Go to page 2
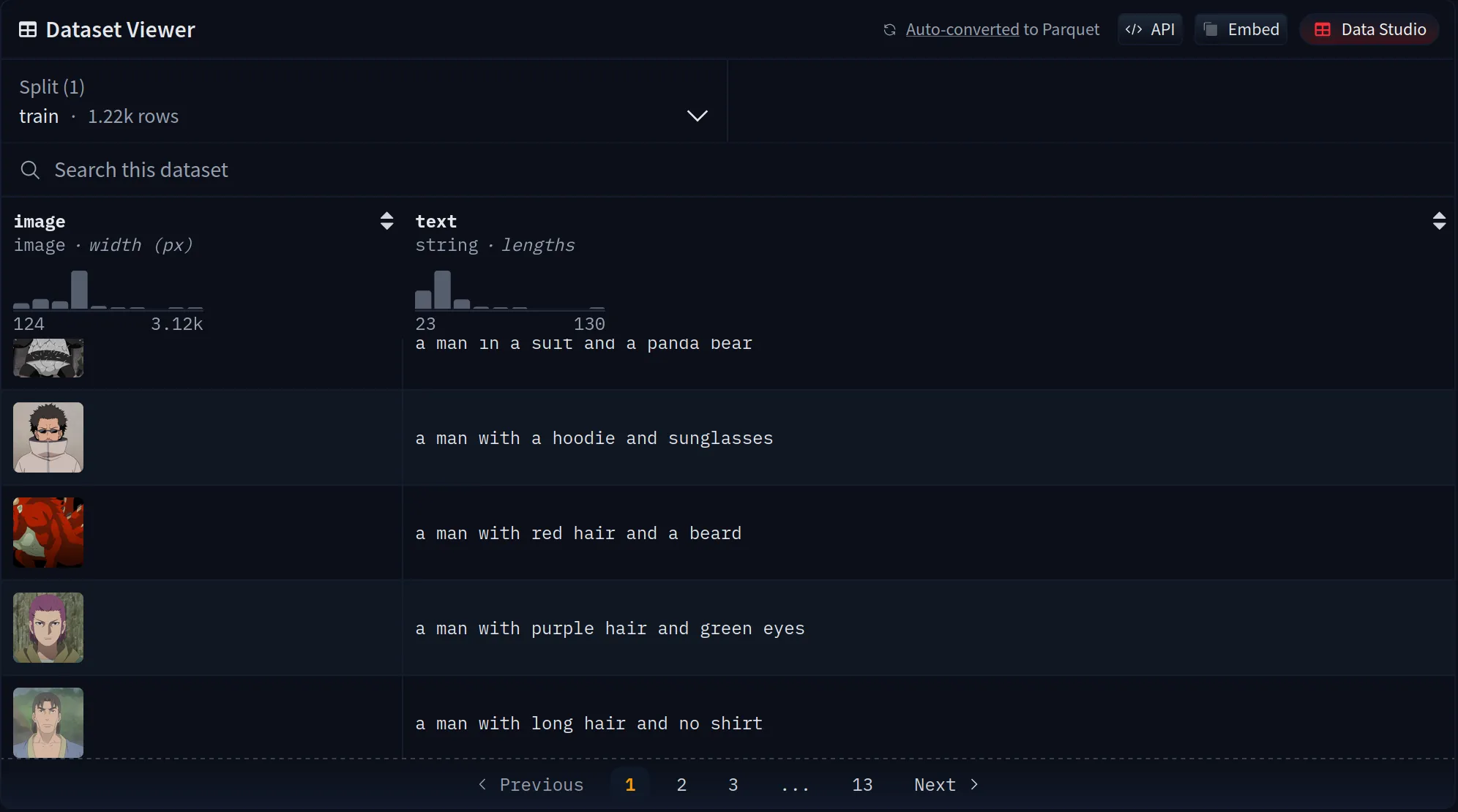The width and height of the screenshot is (1458, 812). pos(681,785)
